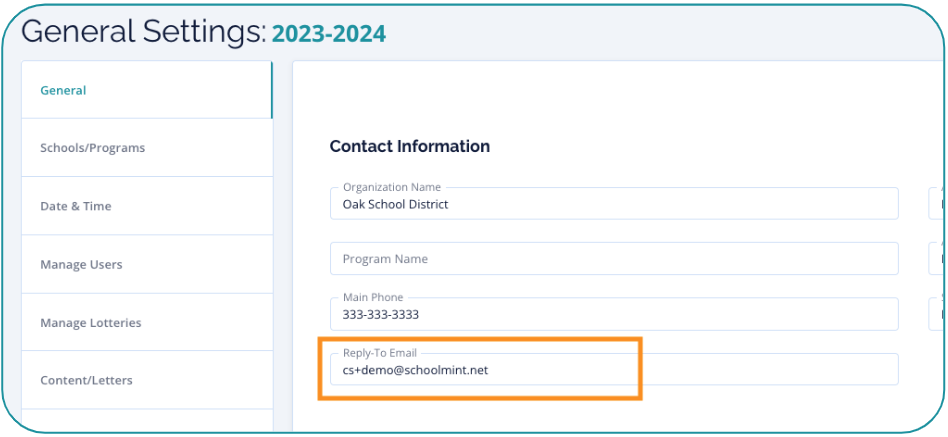Screen dimensions: 948x437
Task: Open the Content/Letters tab
Action: 86,380
